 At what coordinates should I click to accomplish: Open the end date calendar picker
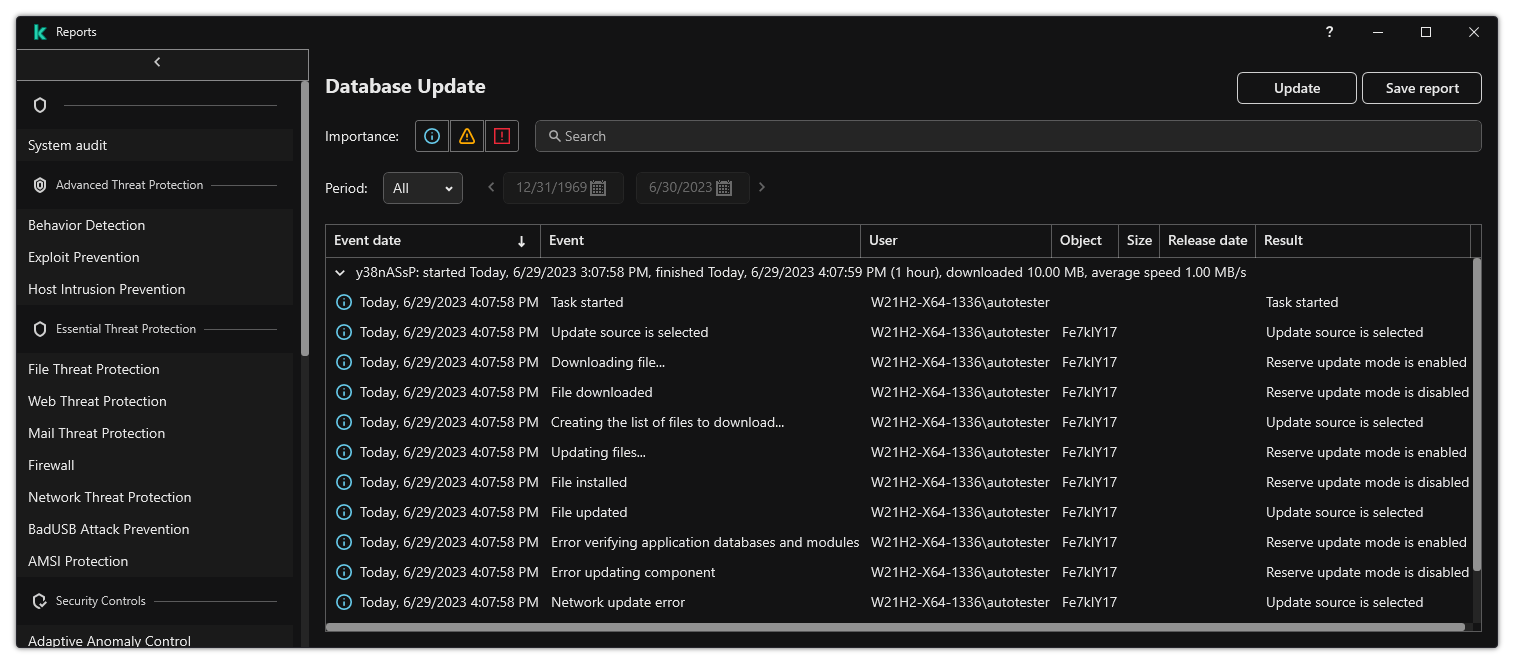pos(737,187)
